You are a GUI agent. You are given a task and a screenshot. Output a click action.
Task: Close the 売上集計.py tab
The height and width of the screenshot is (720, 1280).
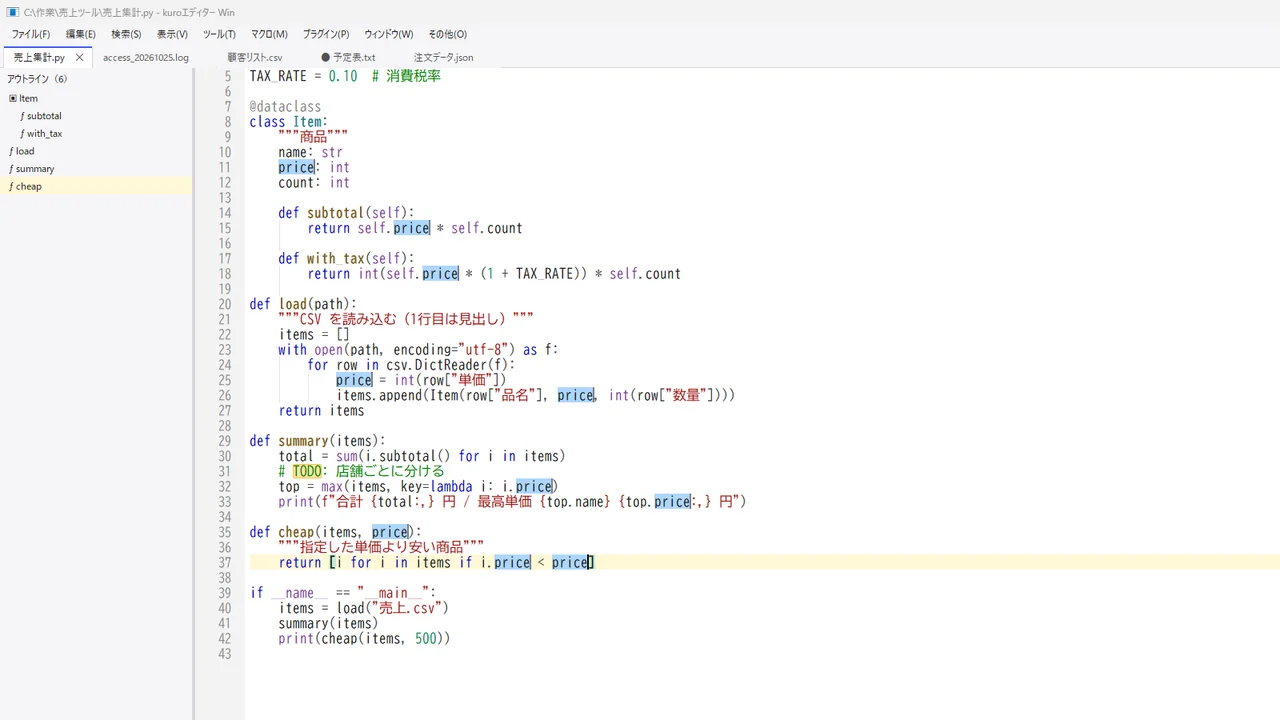point(79,58)
